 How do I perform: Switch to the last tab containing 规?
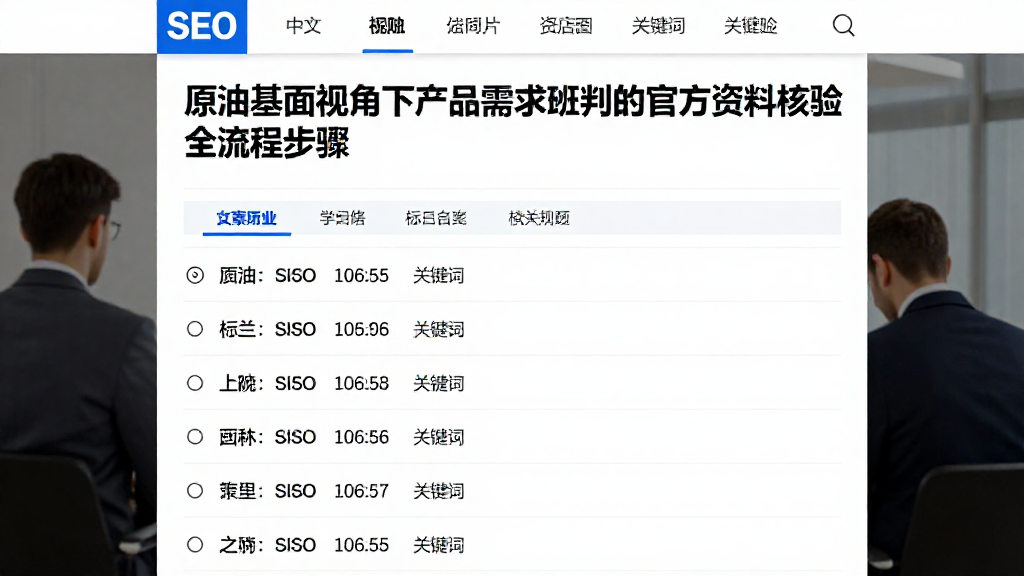click(539, 218)
